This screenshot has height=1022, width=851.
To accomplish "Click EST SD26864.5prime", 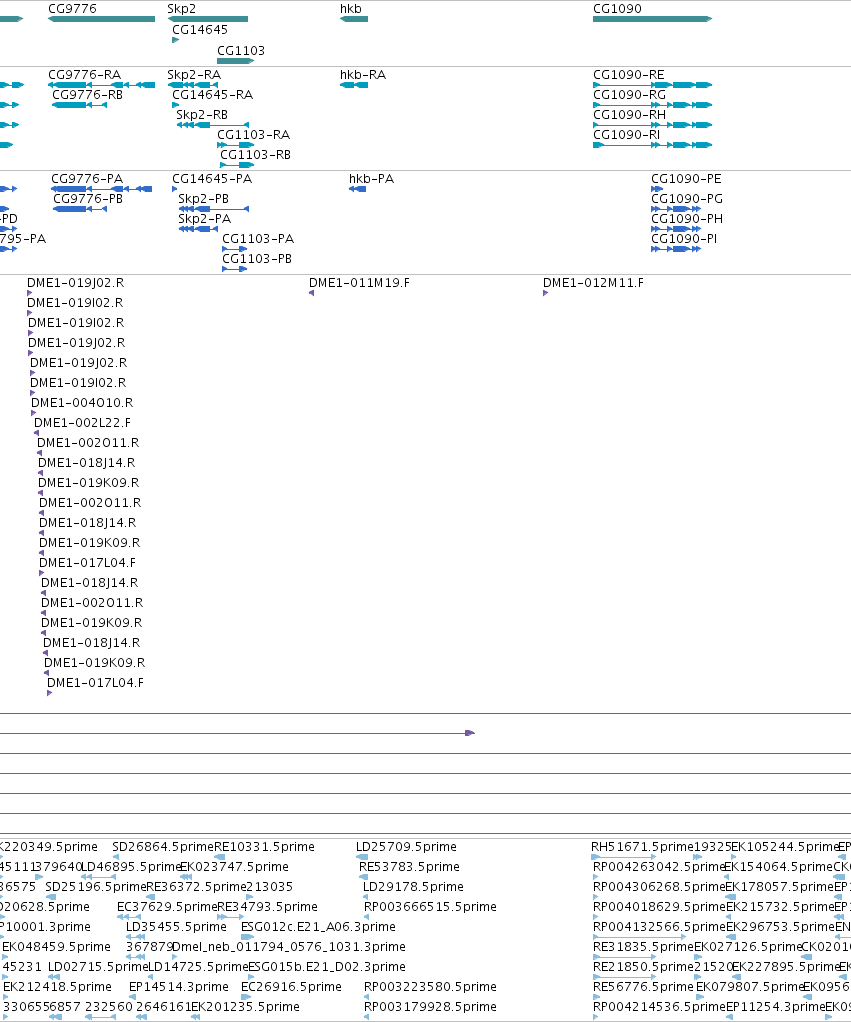I will coord(163,847).
